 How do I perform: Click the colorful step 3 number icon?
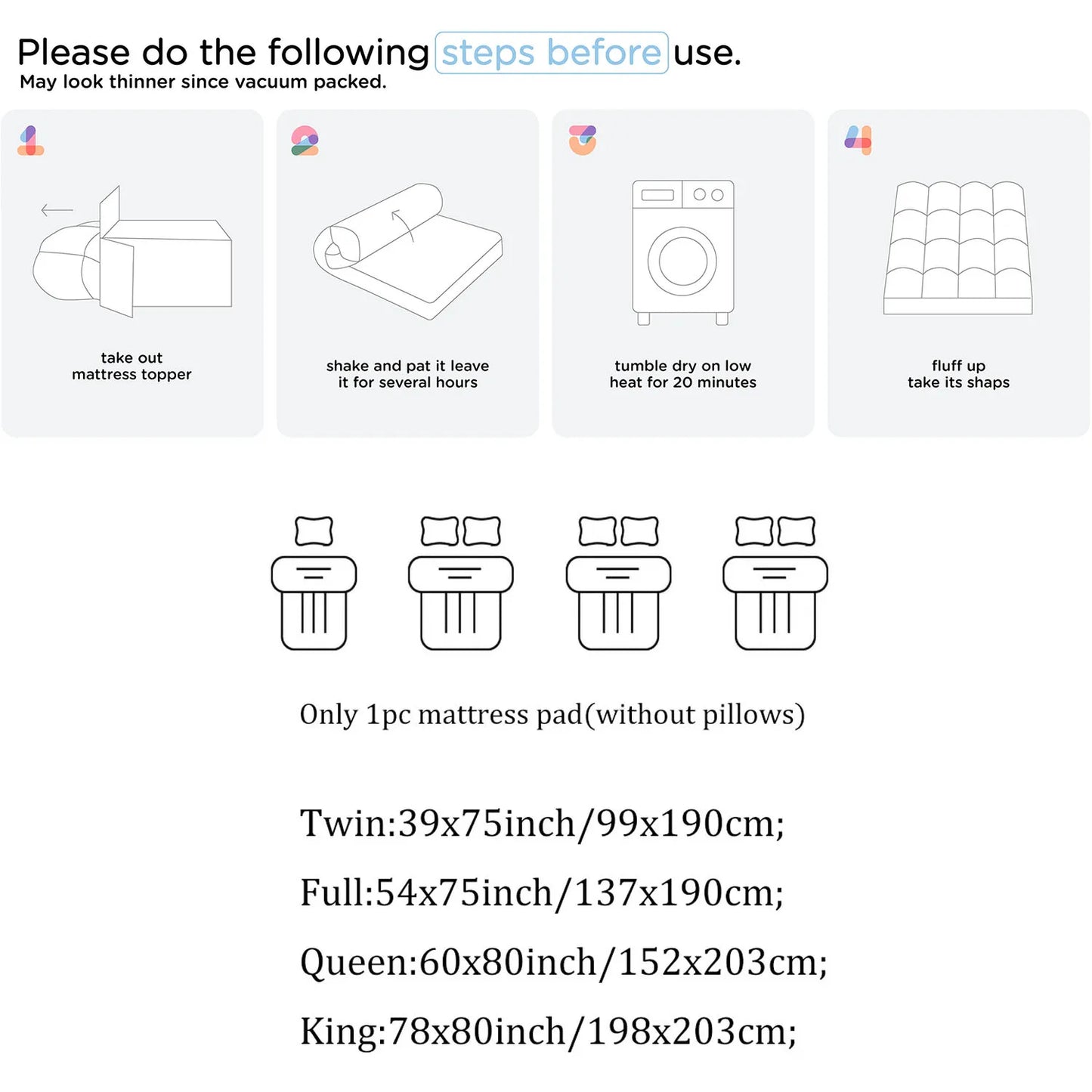pyautogui.click(x=582, y=140)
